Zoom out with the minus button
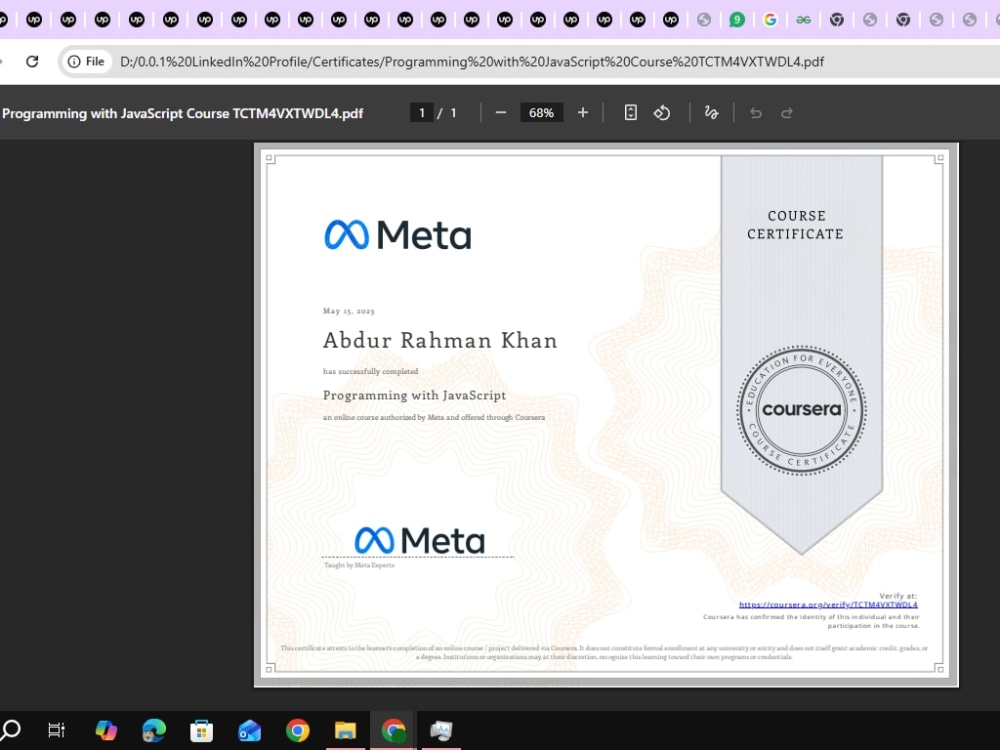This screenshot has width=1000, height=750. (x=501, y=113)
